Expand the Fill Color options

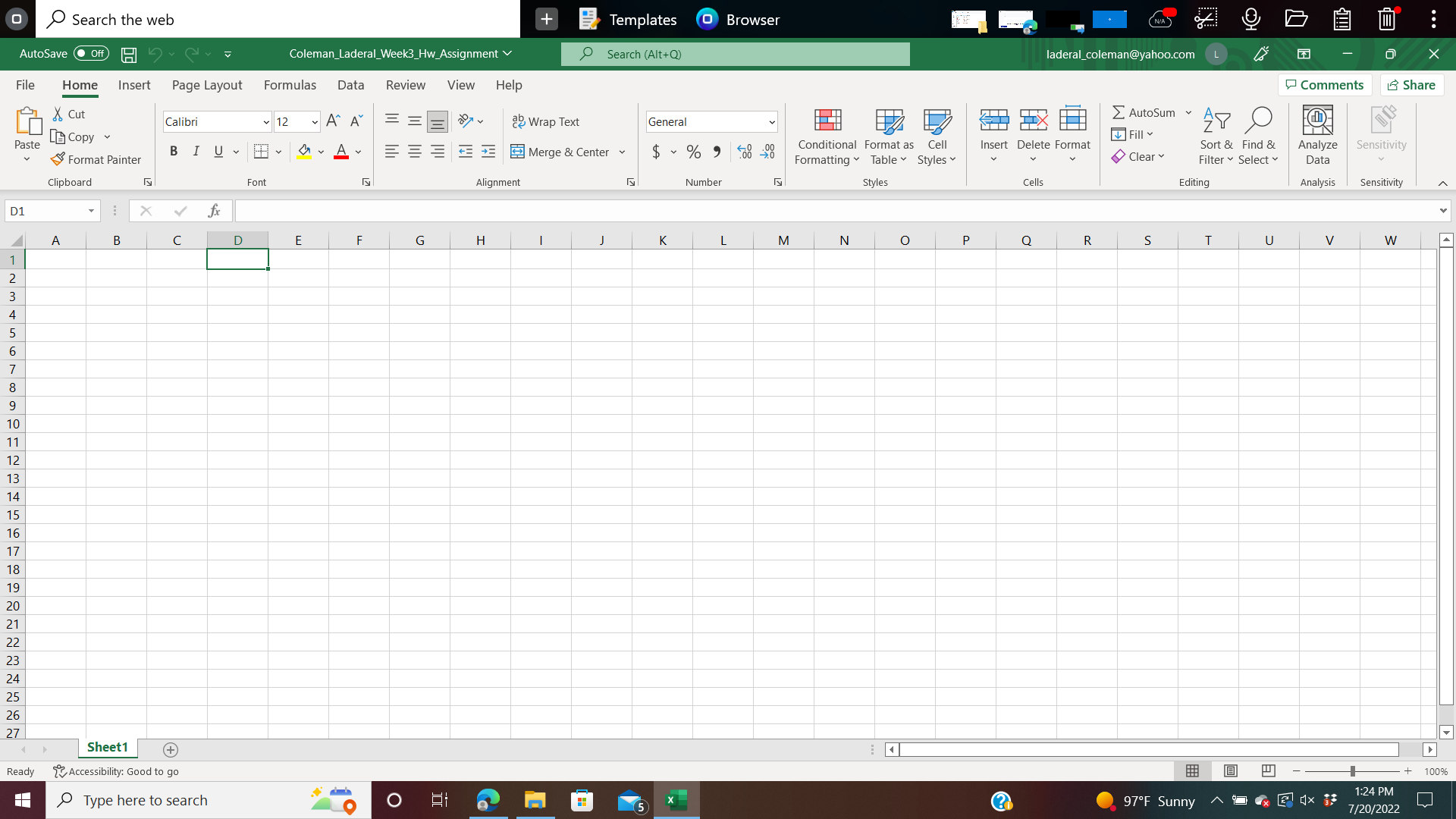point(321,152)
